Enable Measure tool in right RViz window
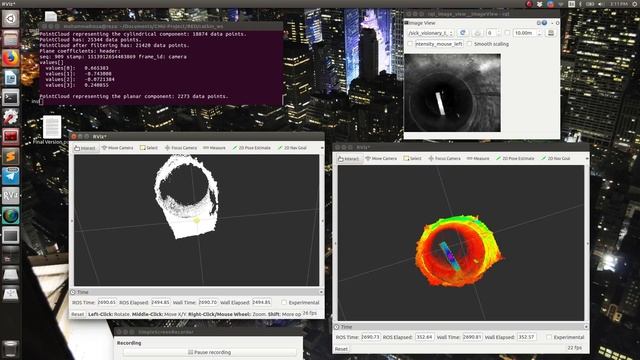 [x=478, y=158]
